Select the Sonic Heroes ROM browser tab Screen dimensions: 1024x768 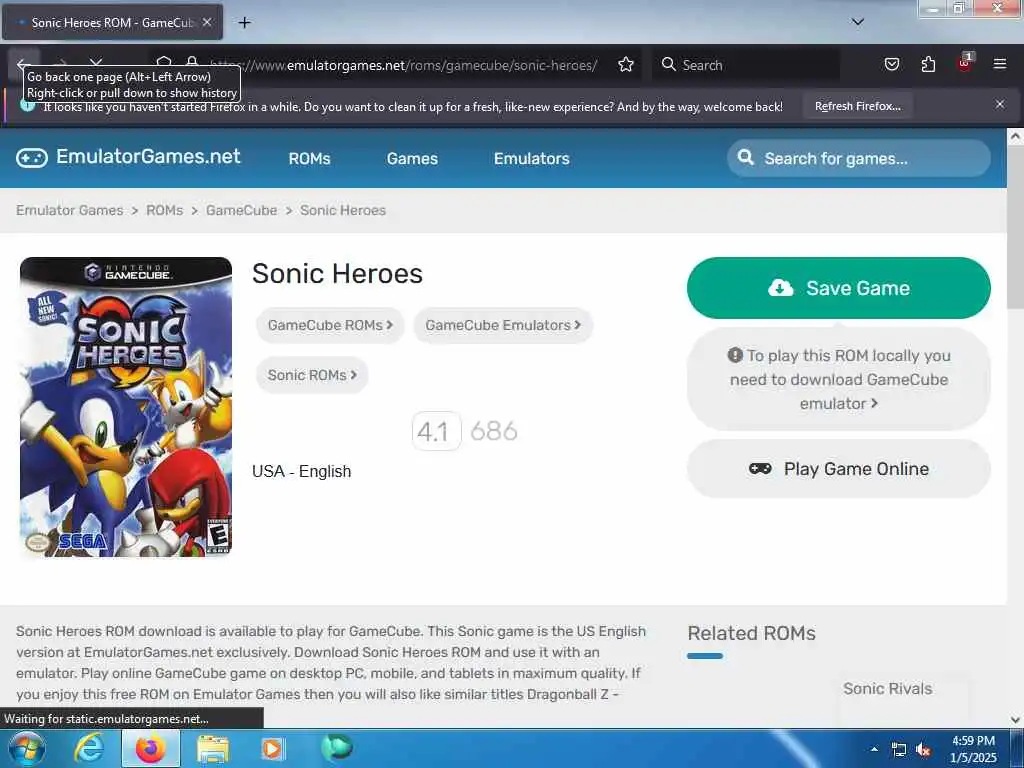click(112, 22)
